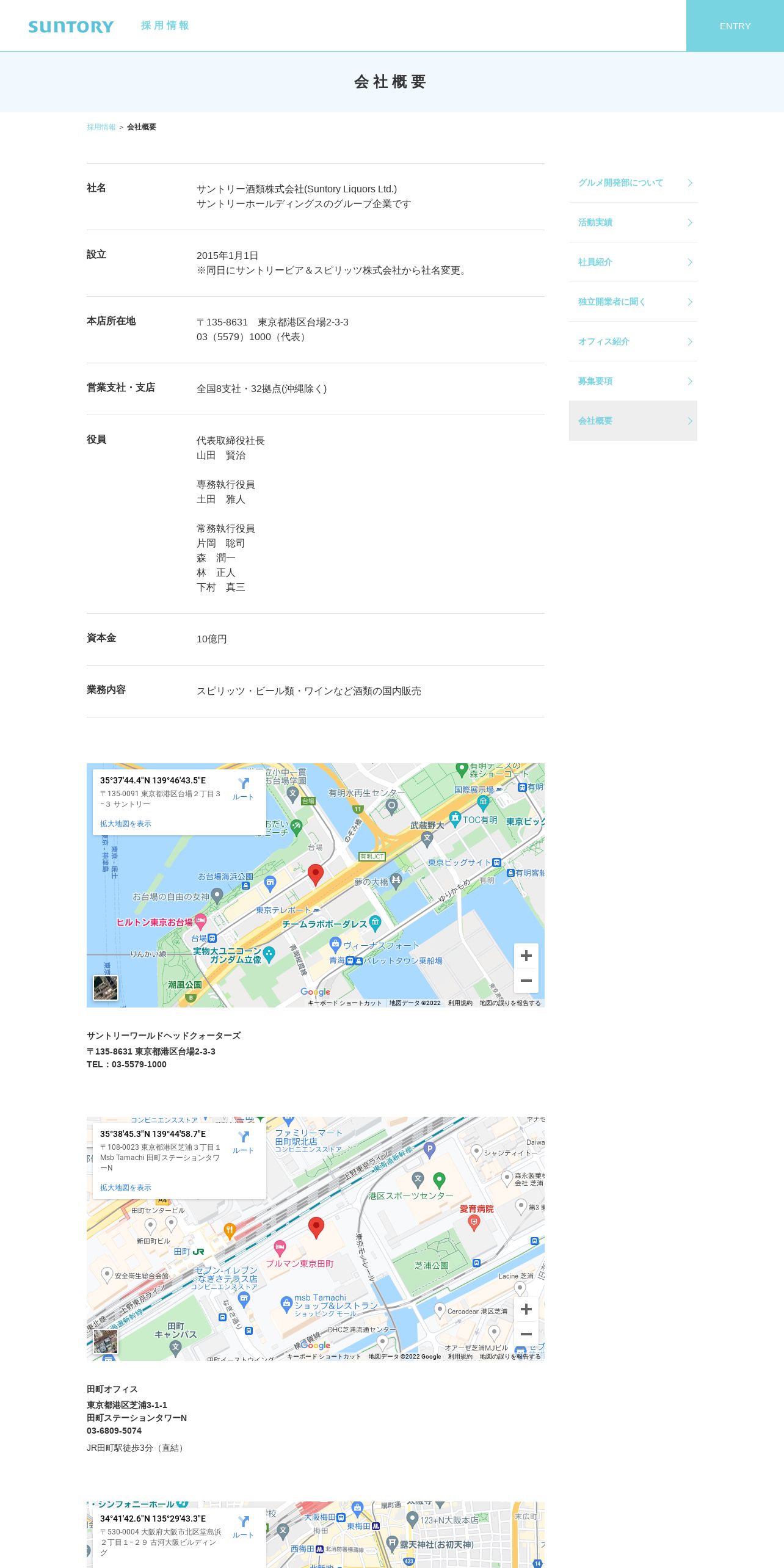784x1568 pixels.
Task: Click 港区スポーツセンター green marker
Action: coord(439,1181)
